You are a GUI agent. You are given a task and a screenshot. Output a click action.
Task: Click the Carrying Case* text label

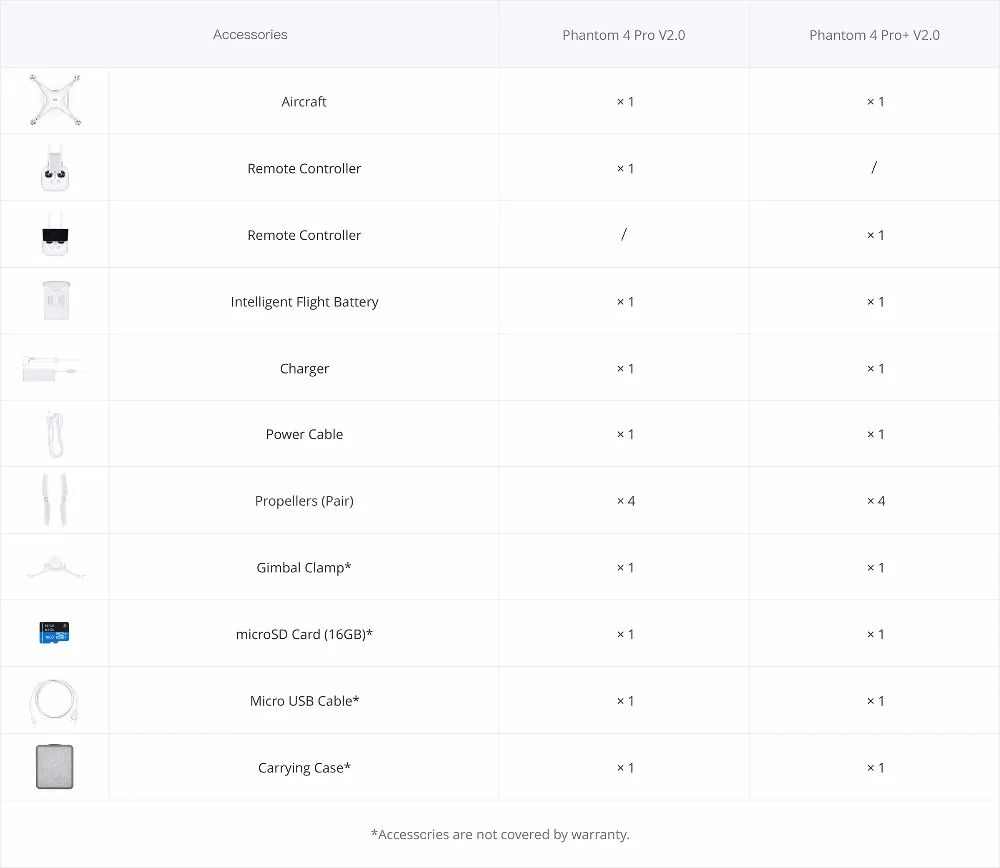(x=304, y=768)
